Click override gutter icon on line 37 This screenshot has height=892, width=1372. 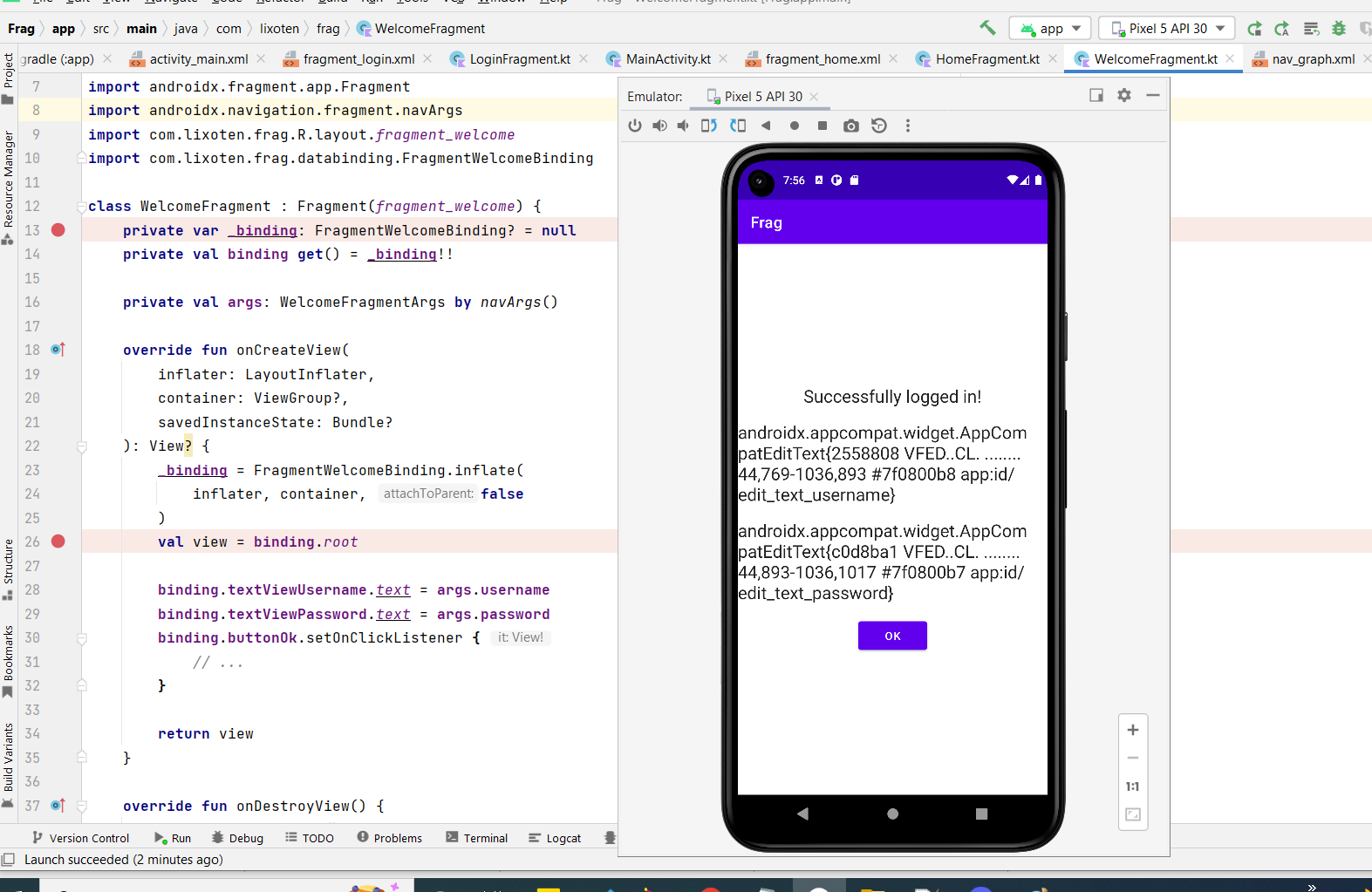click(x=58, y=806)
